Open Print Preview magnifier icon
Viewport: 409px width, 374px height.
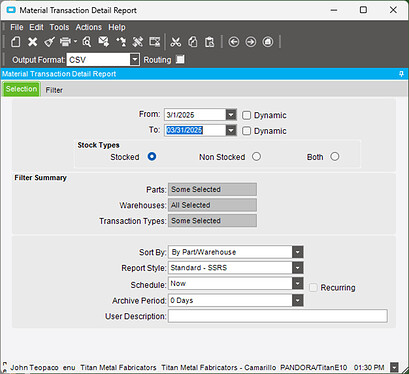87,42
